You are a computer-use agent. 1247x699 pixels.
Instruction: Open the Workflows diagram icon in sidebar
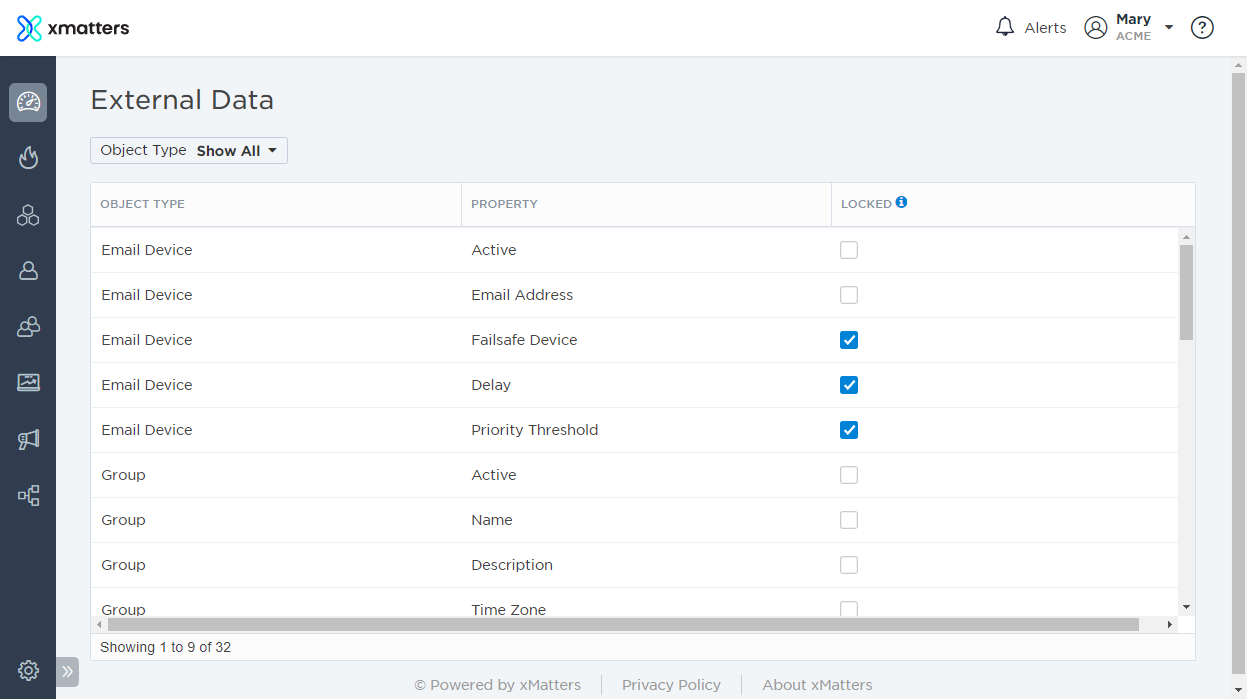click(28, 495)
